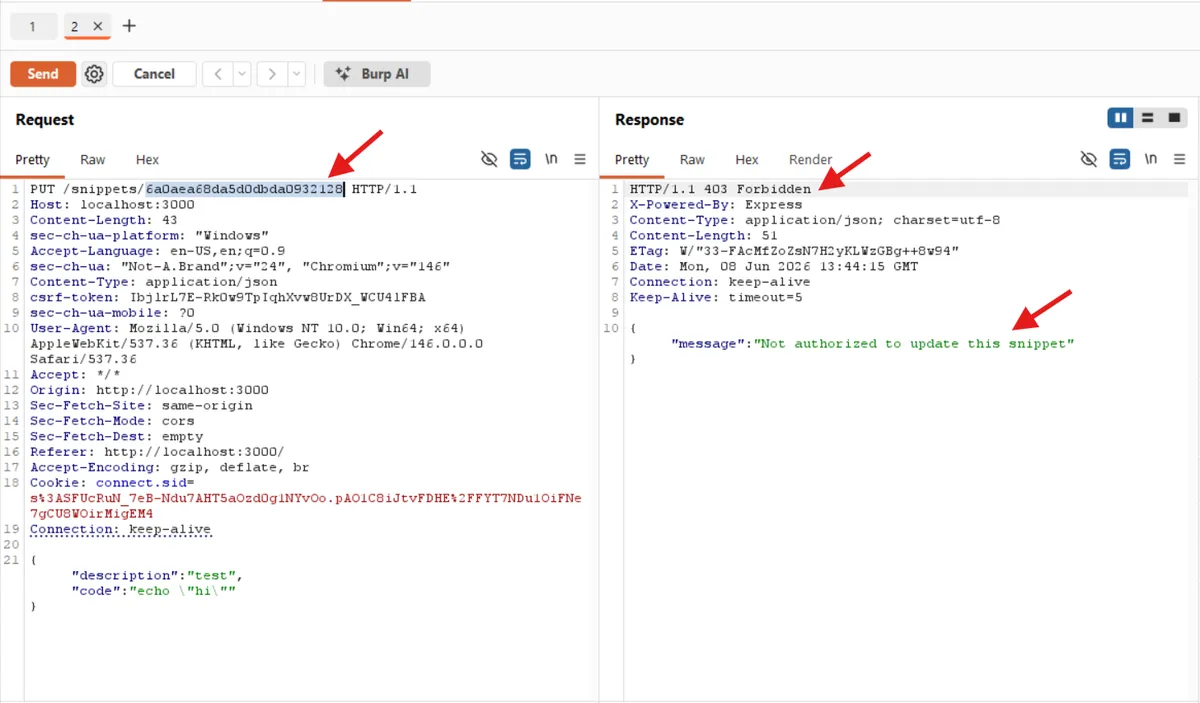Click the Accept-Encoding header line
1200x703 pixels.
point(169,467)
